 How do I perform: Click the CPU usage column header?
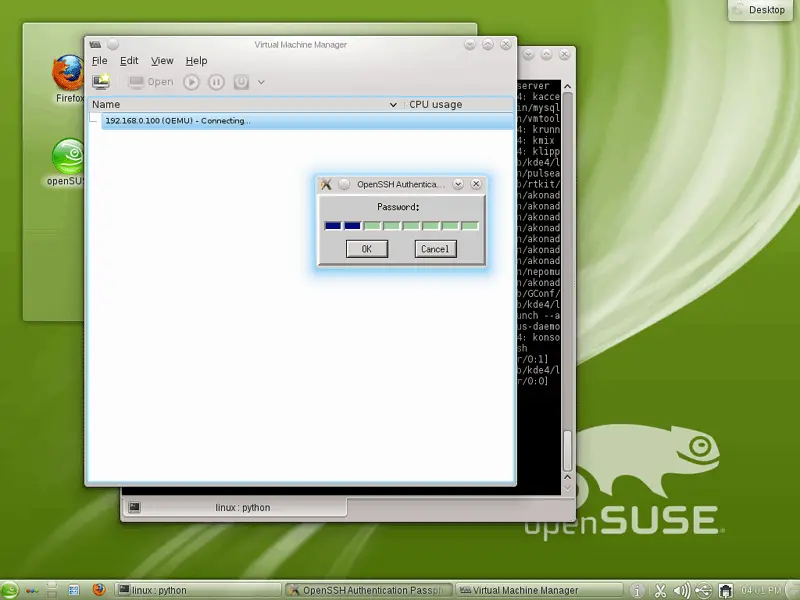pos(458,104)
